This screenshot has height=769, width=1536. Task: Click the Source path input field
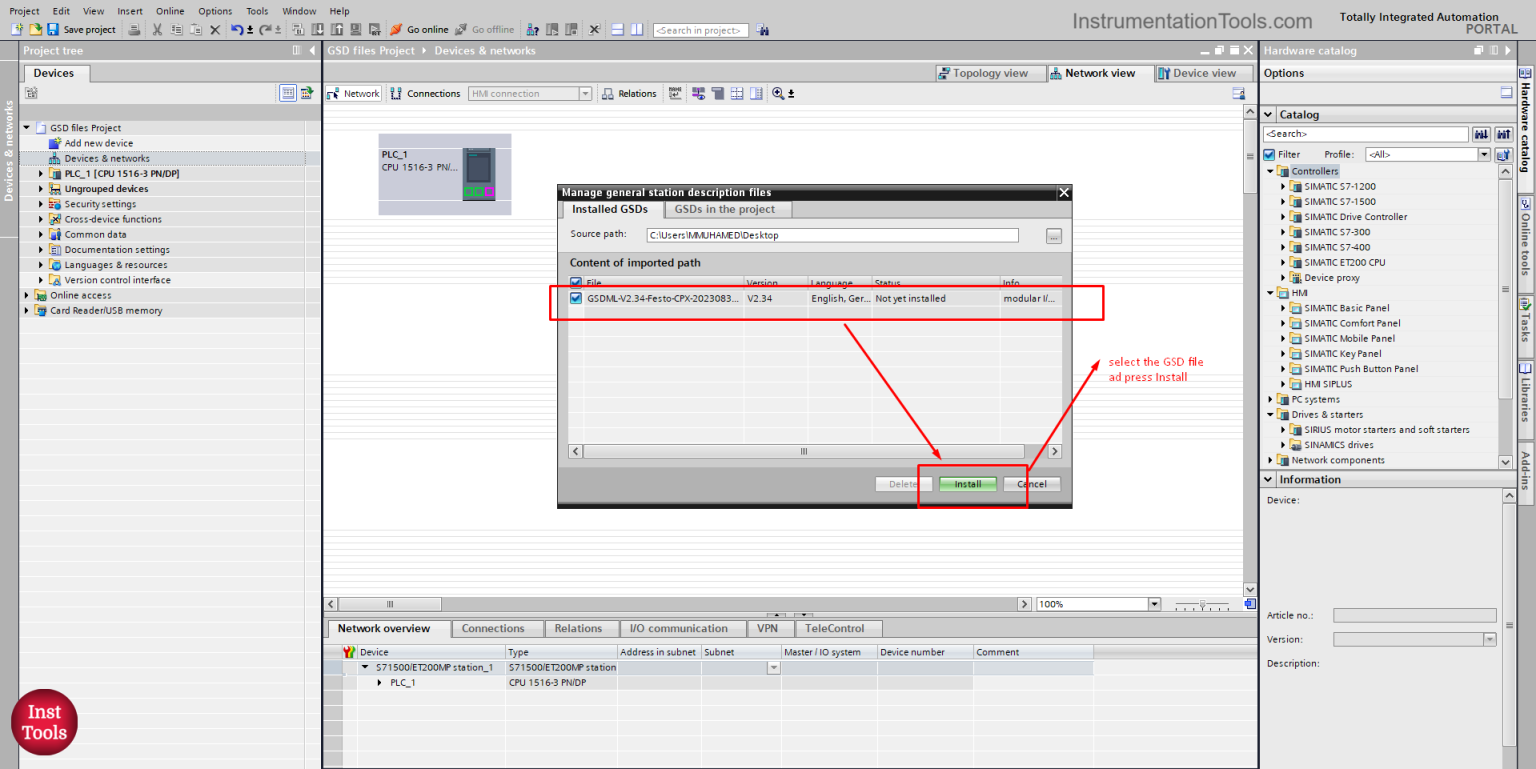coord(832,236)
